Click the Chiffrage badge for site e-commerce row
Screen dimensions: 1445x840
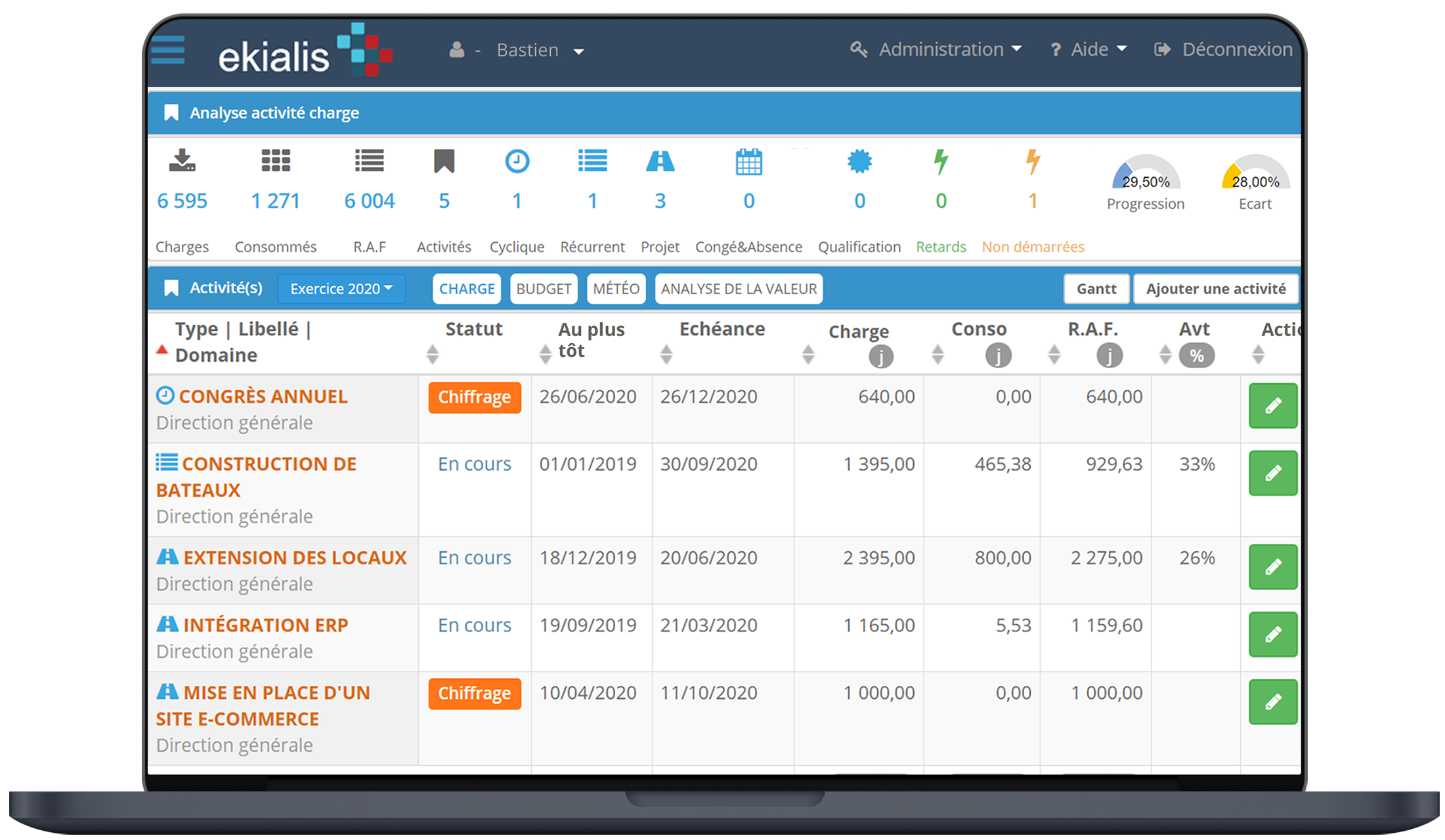point(475,694)
